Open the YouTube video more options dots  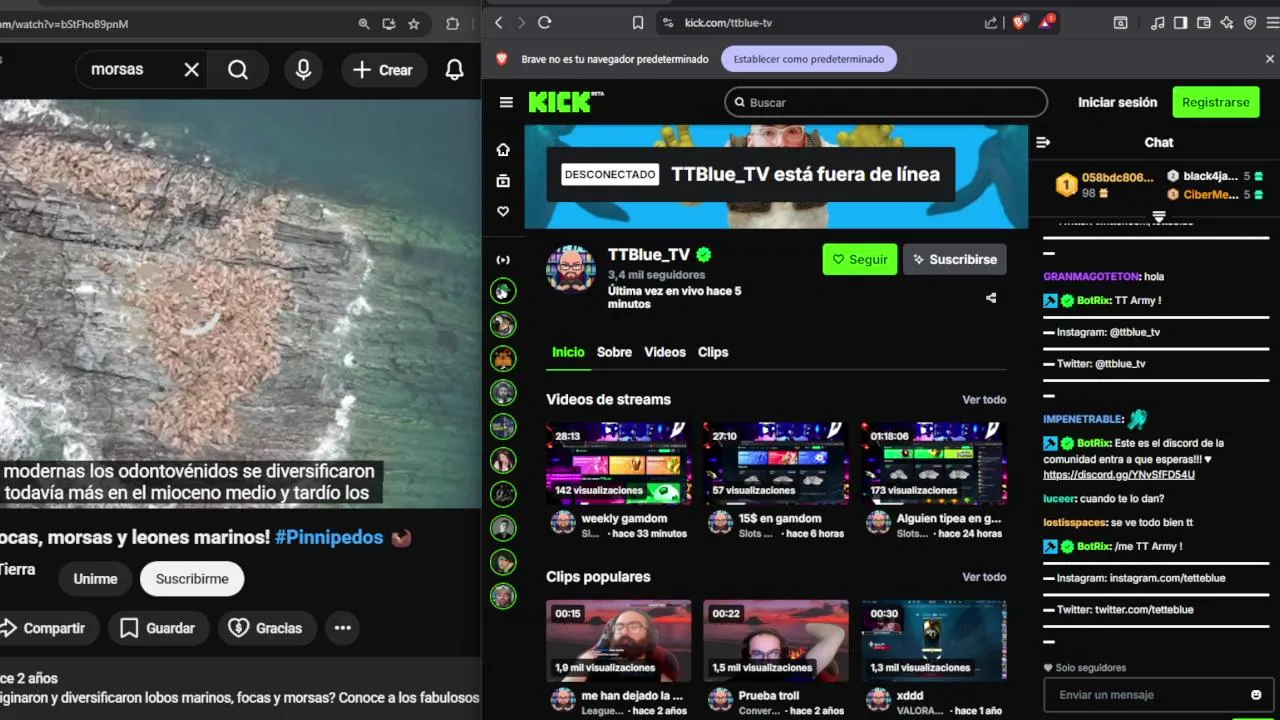[343, 628]
